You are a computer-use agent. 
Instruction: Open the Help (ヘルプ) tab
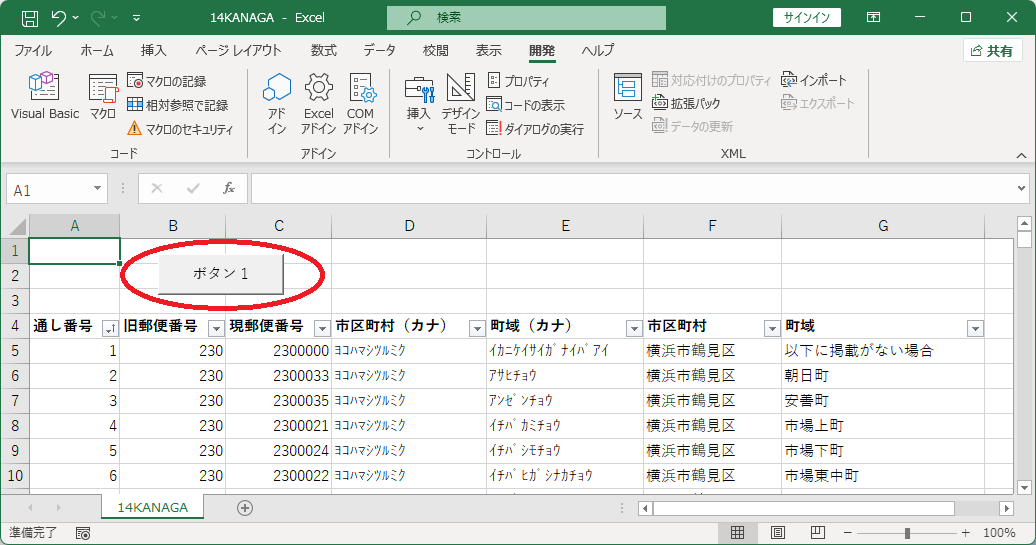(597, 50)
